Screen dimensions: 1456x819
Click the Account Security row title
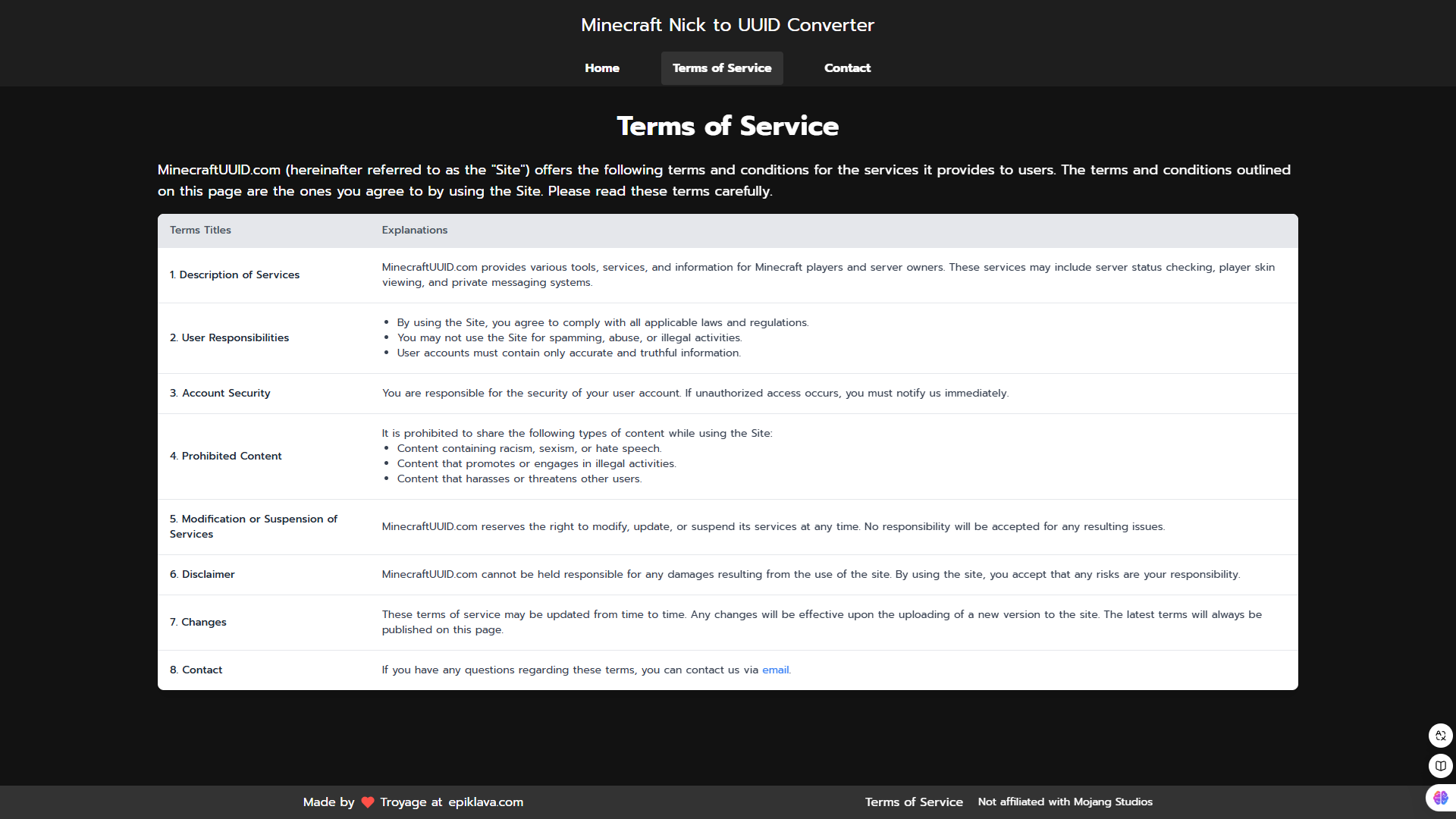tap(220, 393)
